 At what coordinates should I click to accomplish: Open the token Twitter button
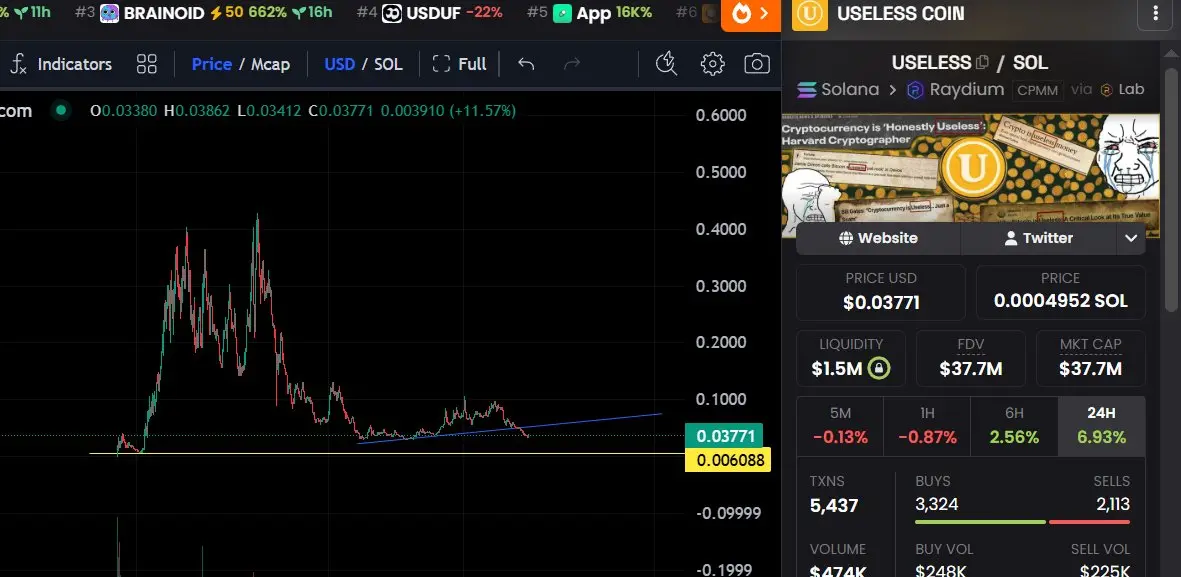pyautogui.click(x=1039, y=238)
